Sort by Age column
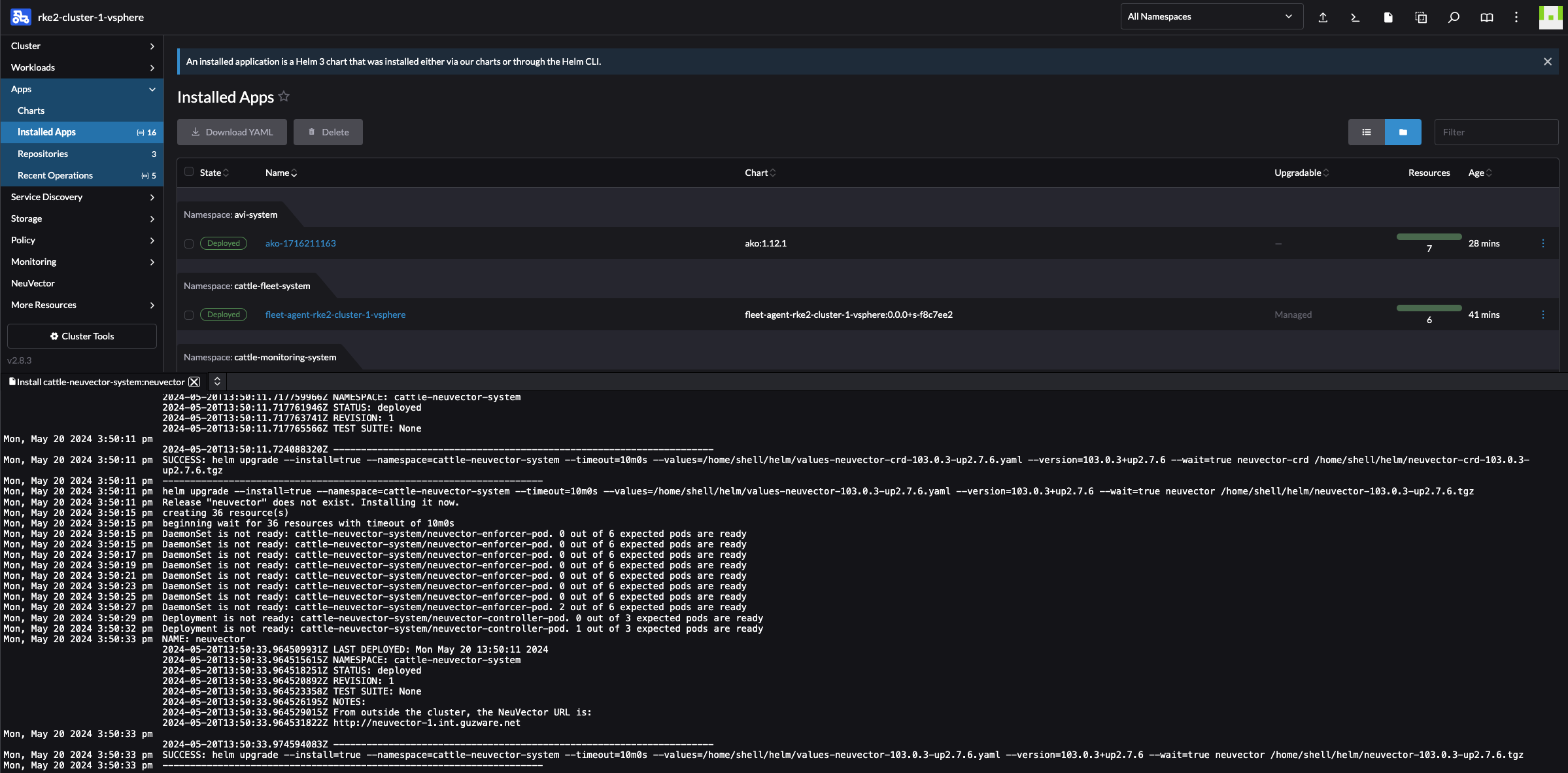Viewport: 1568px width, 773px height. pyautogui.click(x=1480, y=173)
